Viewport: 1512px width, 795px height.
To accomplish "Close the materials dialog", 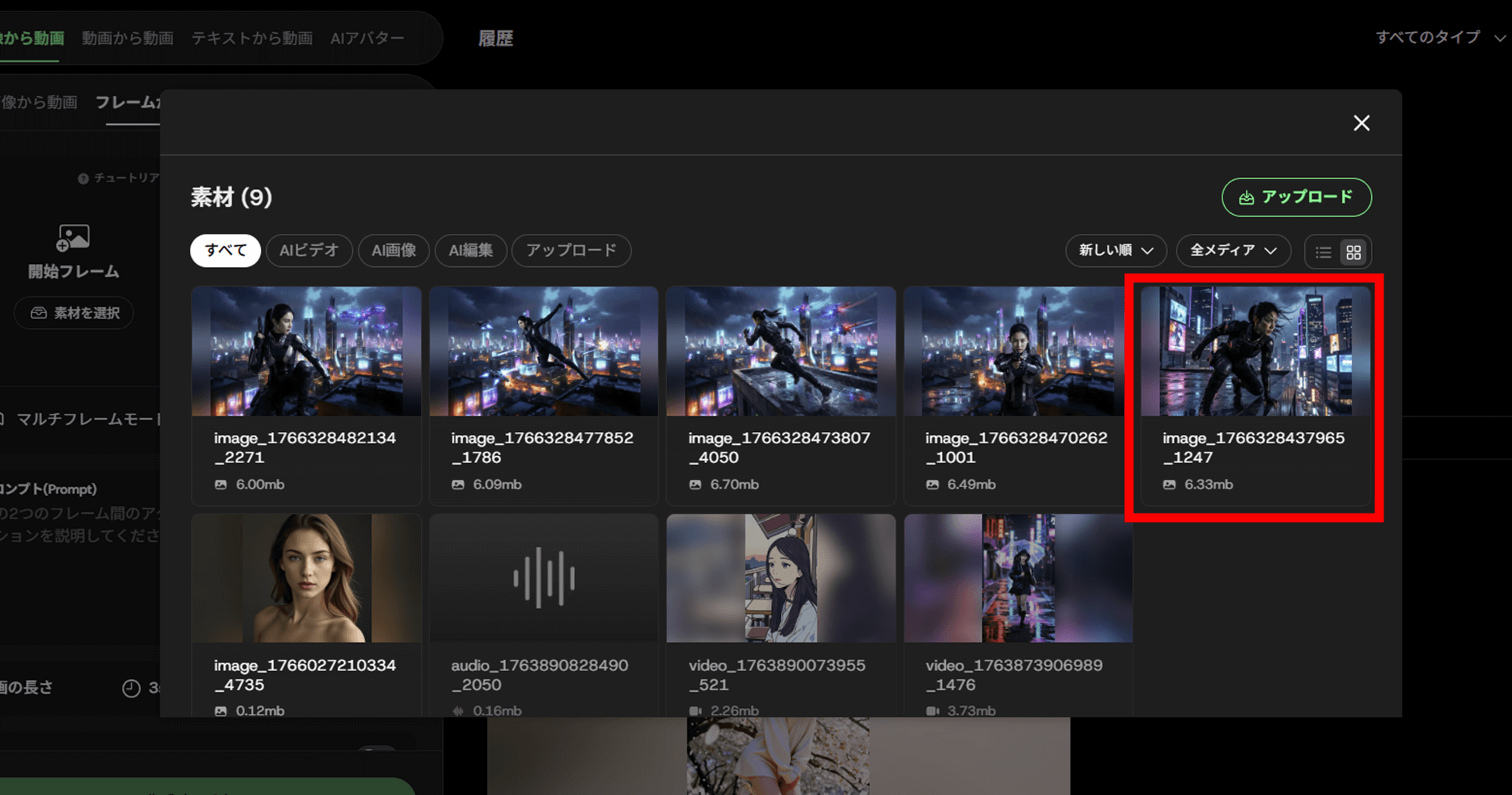I will 1361,123.
